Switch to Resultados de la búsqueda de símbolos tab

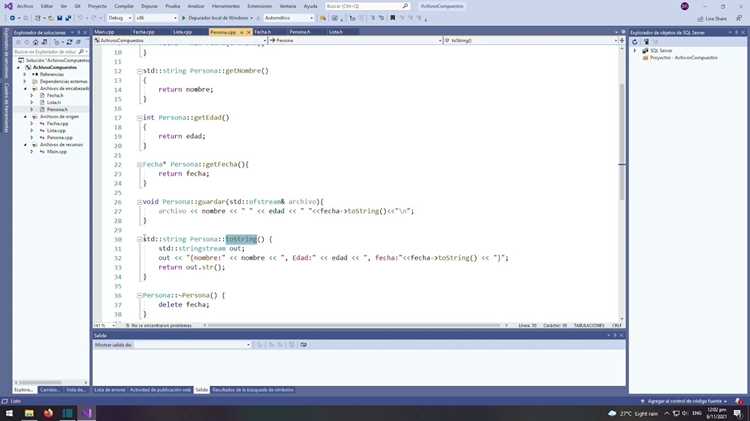(x=253, y=390)
